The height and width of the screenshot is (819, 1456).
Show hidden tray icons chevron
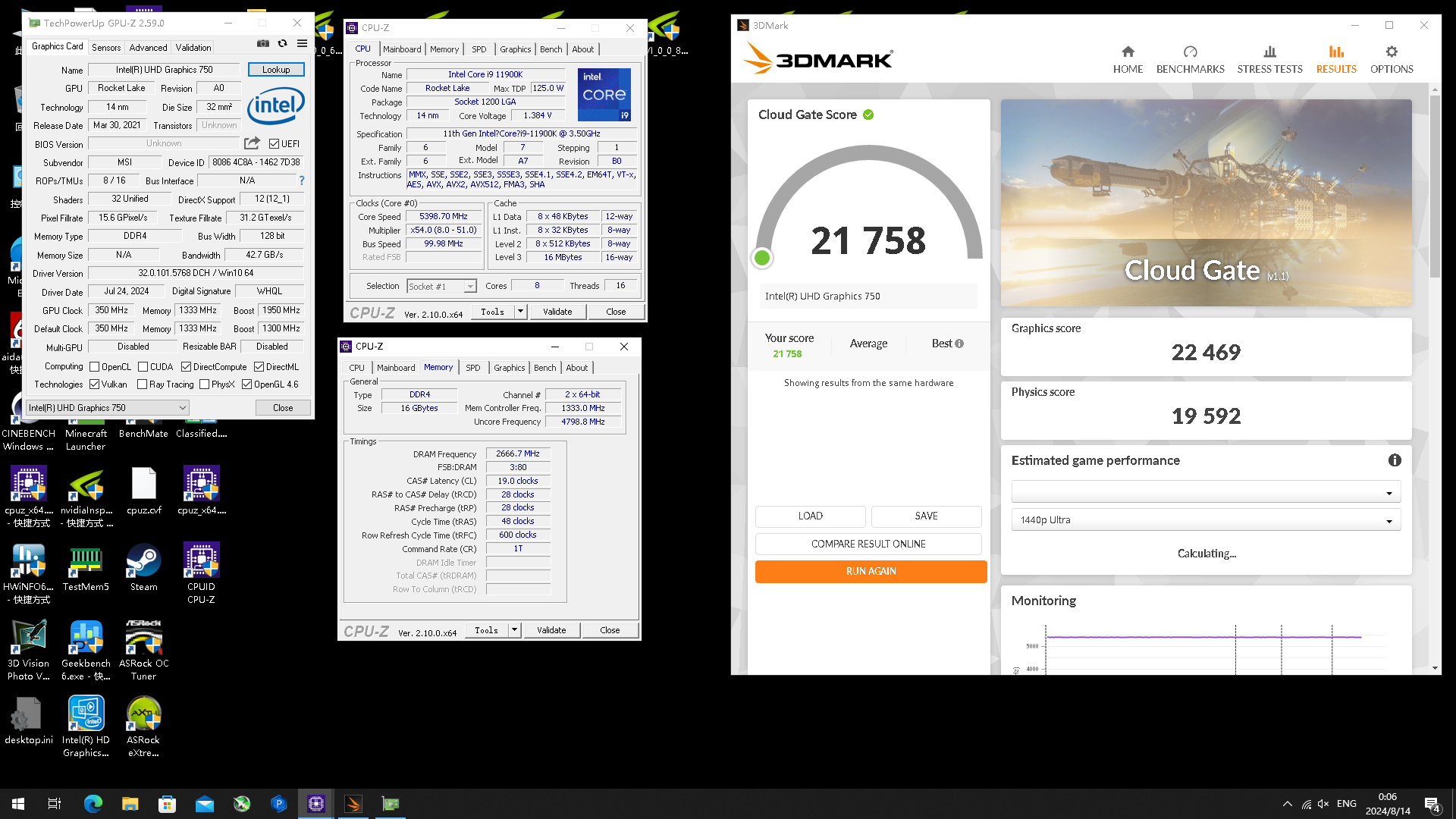1287,804
